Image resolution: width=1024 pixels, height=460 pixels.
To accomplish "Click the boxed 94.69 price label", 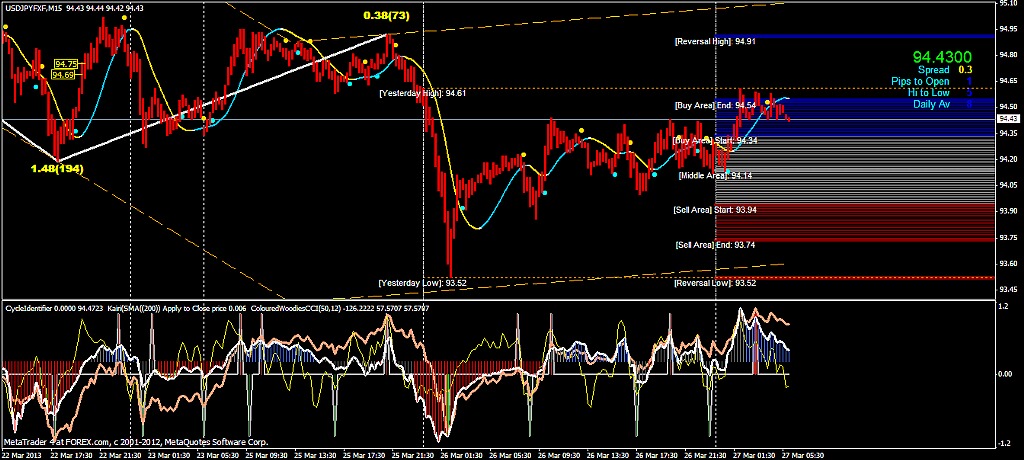I will click(63, 75).
